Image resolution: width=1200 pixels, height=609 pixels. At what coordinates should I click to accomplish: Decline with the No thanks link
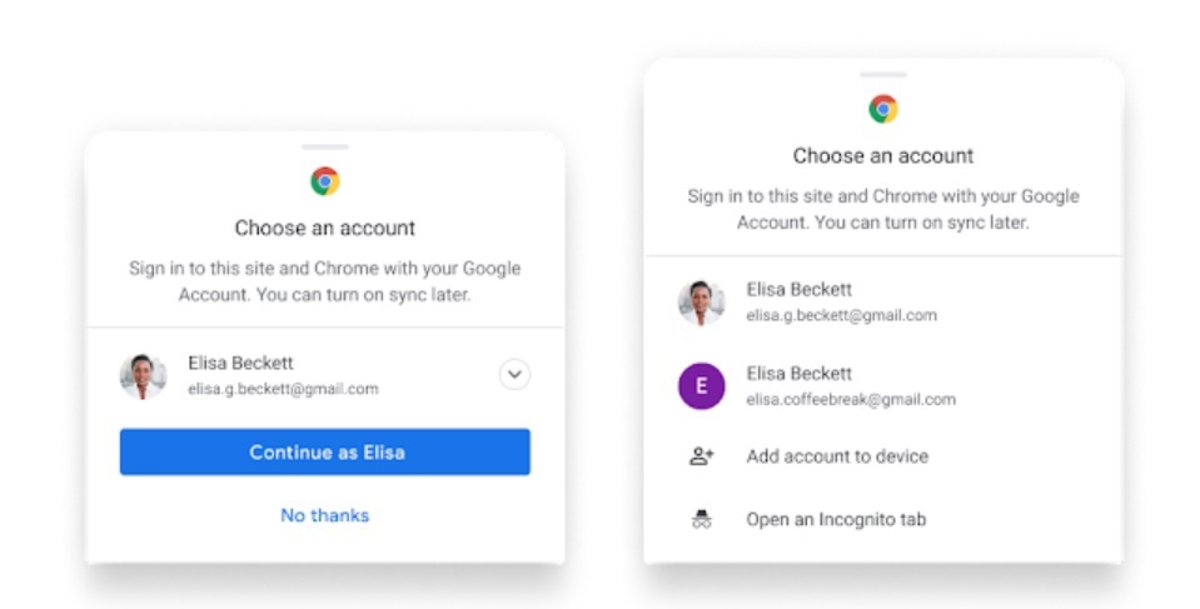[x=325, y=515]
